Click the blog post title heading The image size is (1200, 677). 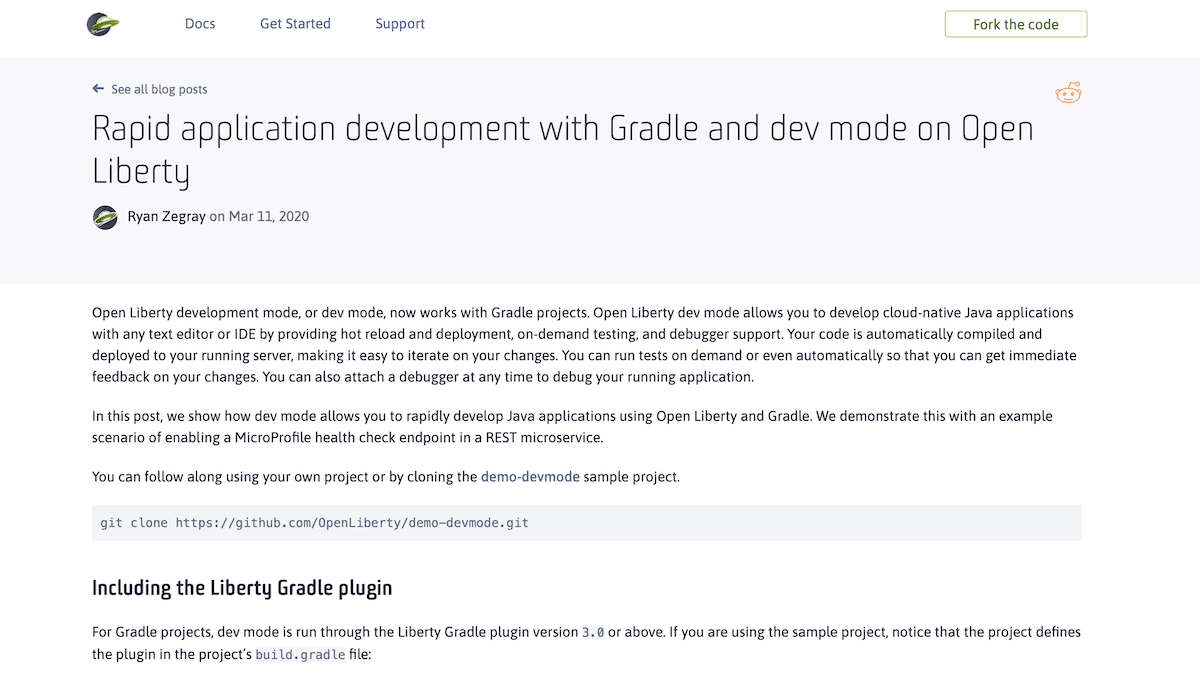click(x=563, y=150)
